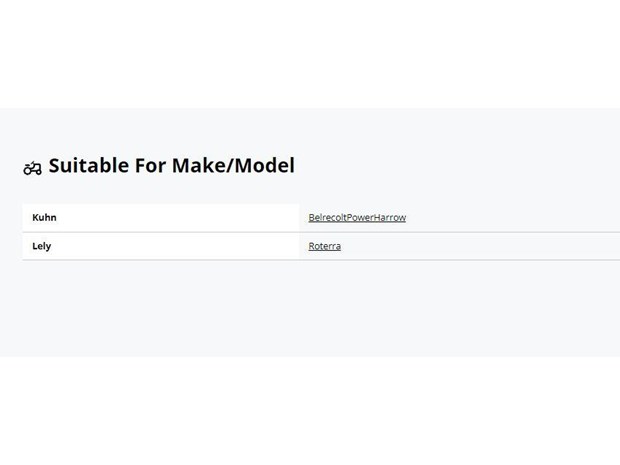Image resolution: width=620 pixels, height=465 pixels.
Task: Click gray section background below the table
Action: click(x=310, y=308)
